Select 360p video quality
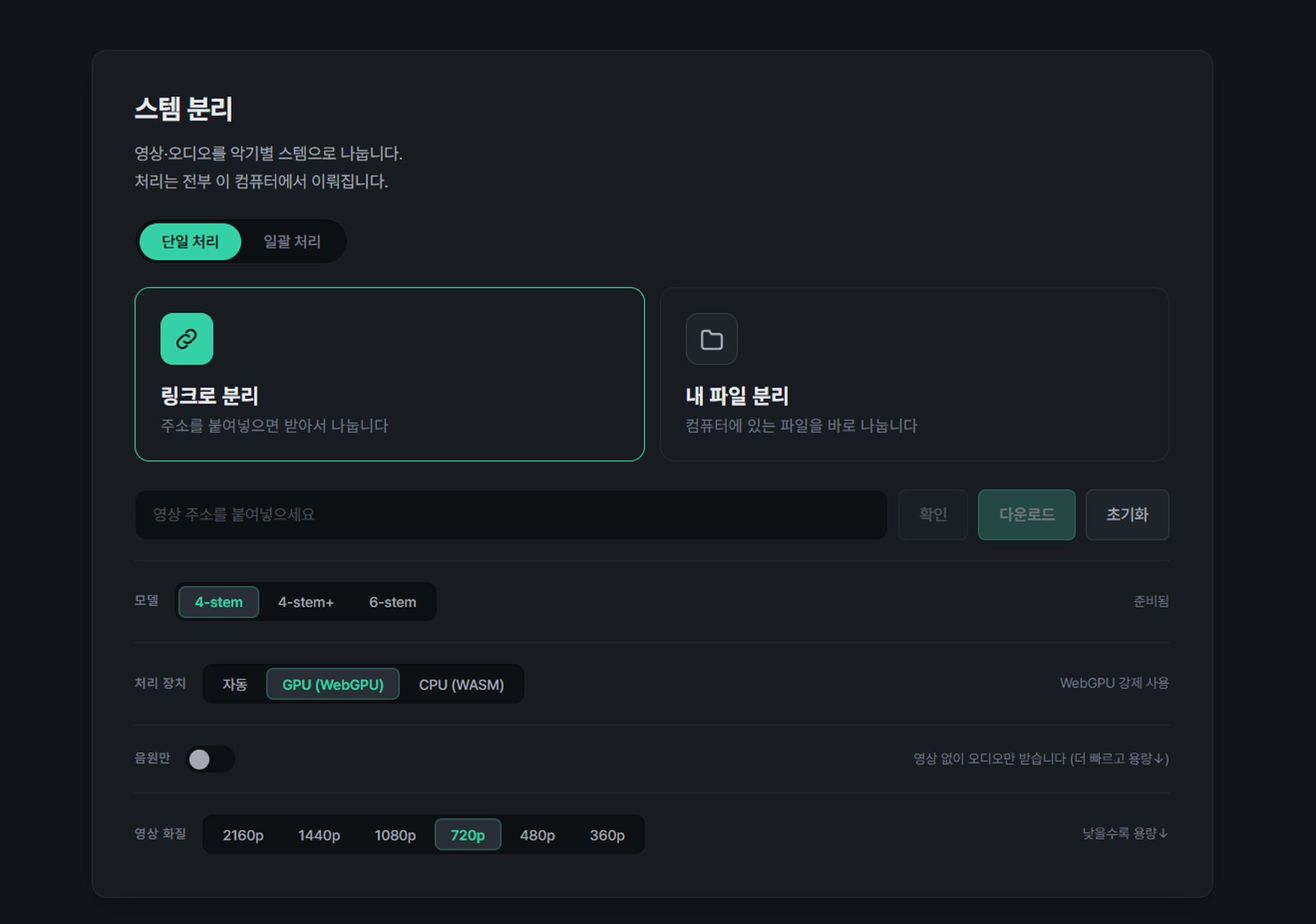The image size is (1316, 924). [x=607, y=834]
